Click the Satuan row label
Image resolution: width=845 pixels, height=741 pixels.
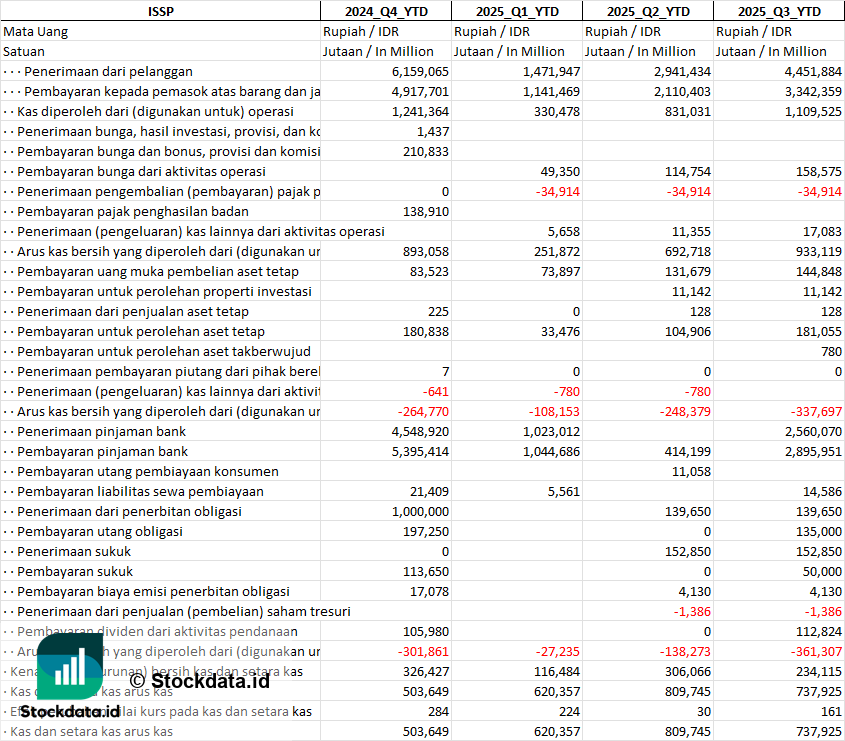pyautogui.click(x=24, y=52)
